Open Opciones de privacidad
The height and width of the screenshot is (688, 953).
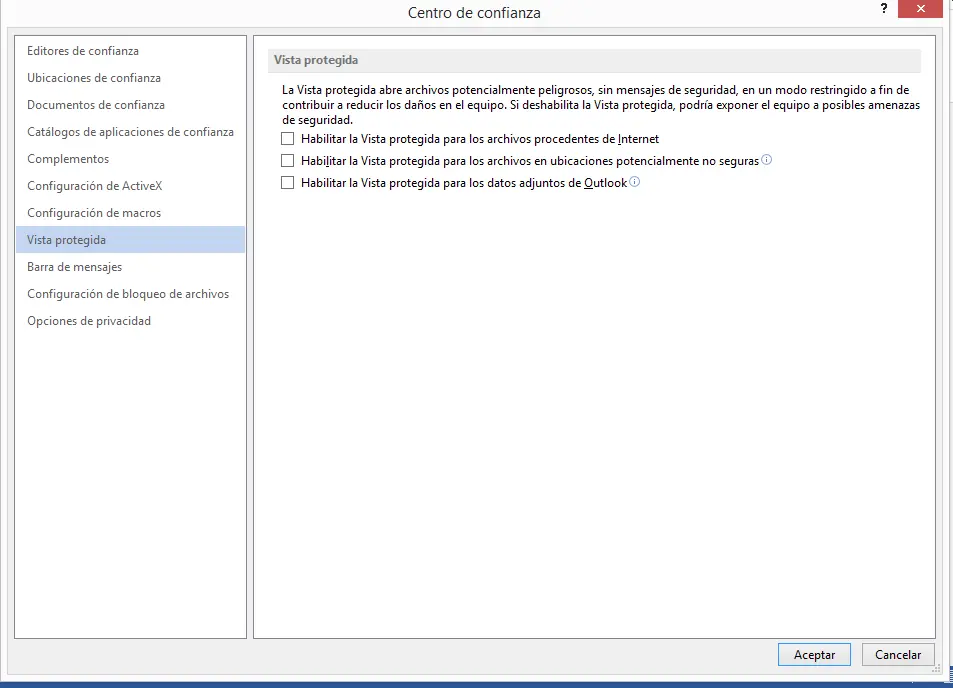[130, 321]
